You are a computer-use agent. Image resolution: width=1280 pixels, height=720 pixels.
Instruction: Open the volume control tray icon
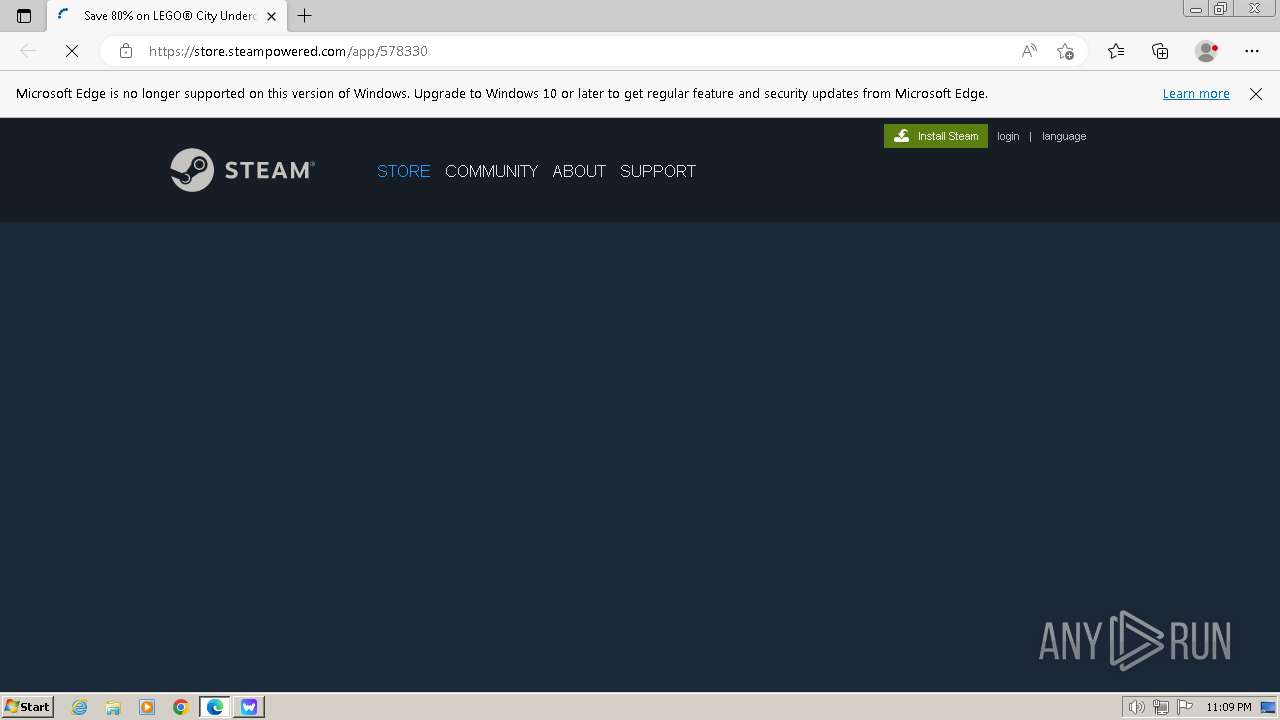[1136, 707]
